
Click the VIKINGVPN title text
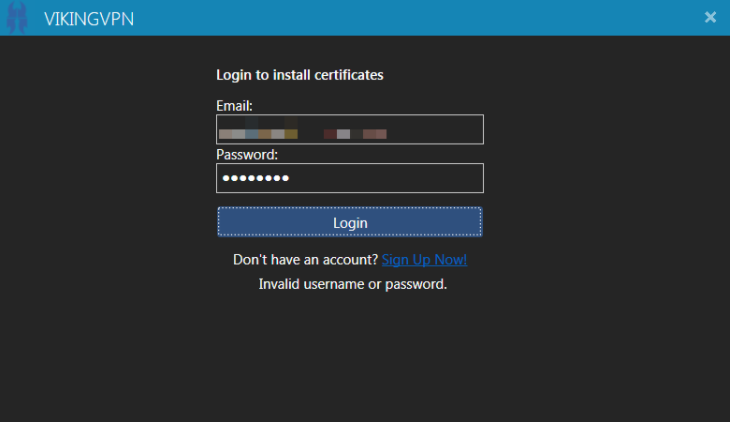[89, 19]
